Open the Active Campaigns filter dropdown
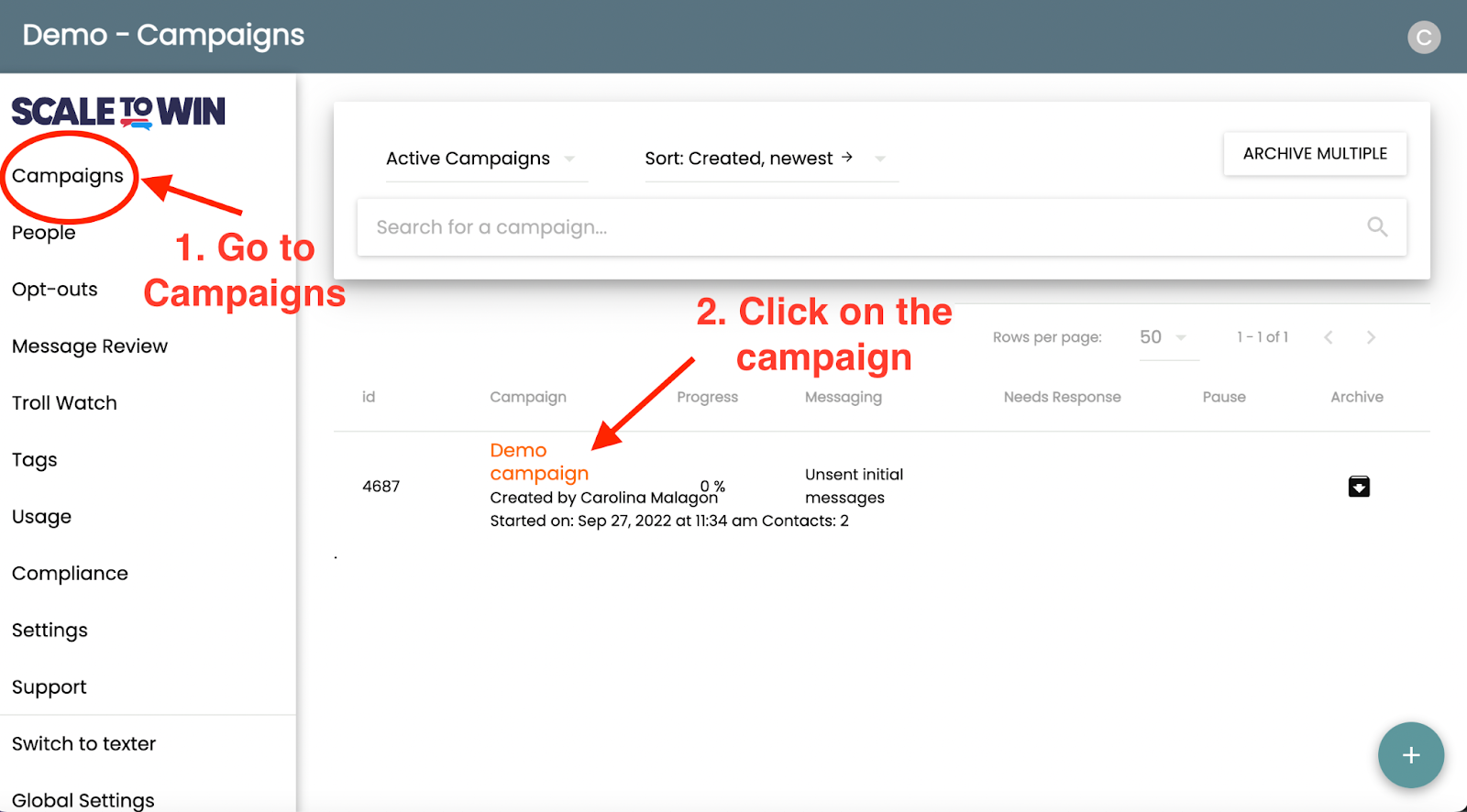 click(x=486, y=159)
